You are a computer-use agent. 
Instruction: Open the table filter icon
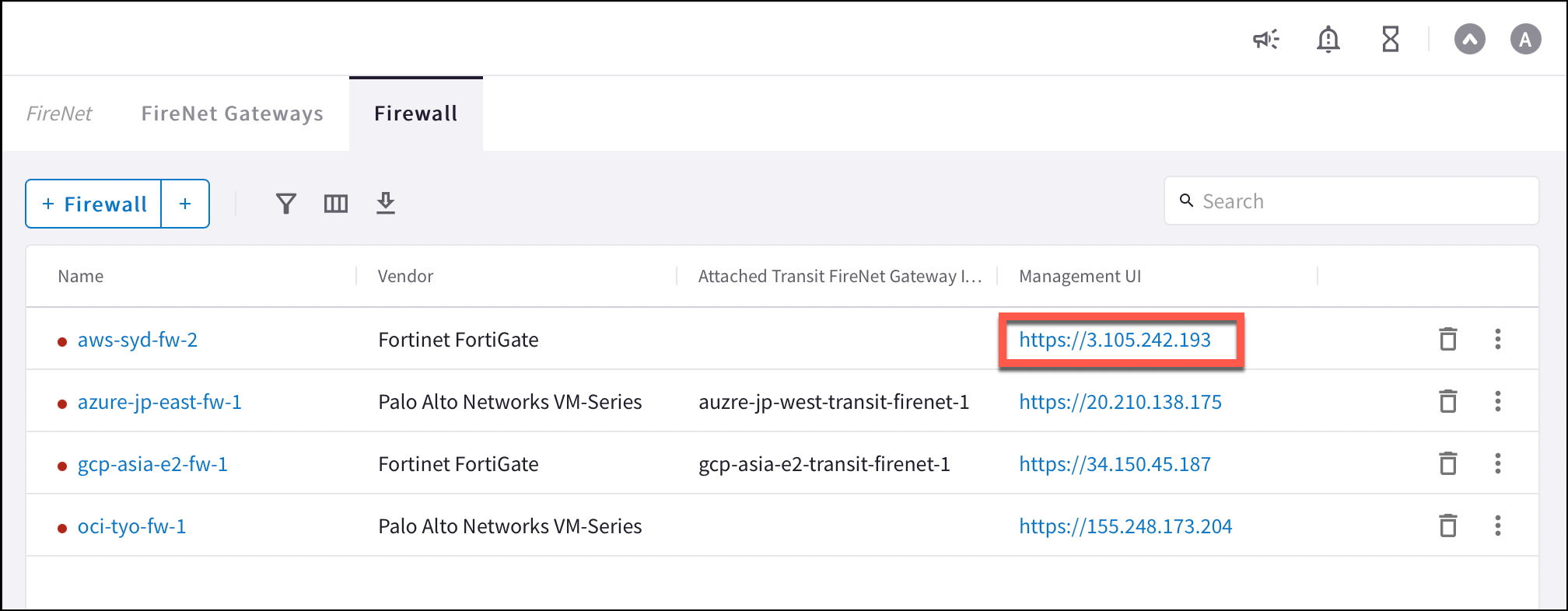pyautogui.click(x=285, y=203)
